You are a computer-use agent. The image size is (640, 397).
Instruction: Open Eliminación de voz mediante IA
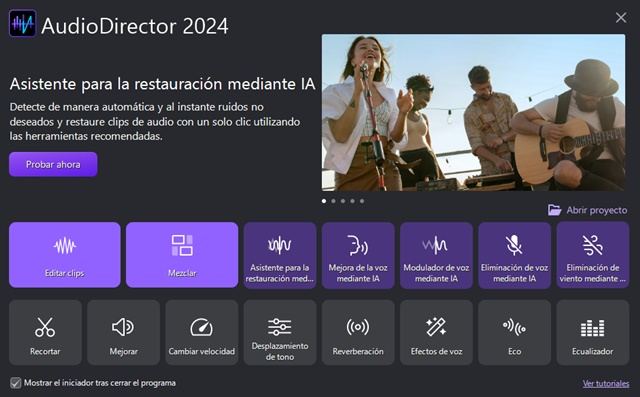click(514, 255)
